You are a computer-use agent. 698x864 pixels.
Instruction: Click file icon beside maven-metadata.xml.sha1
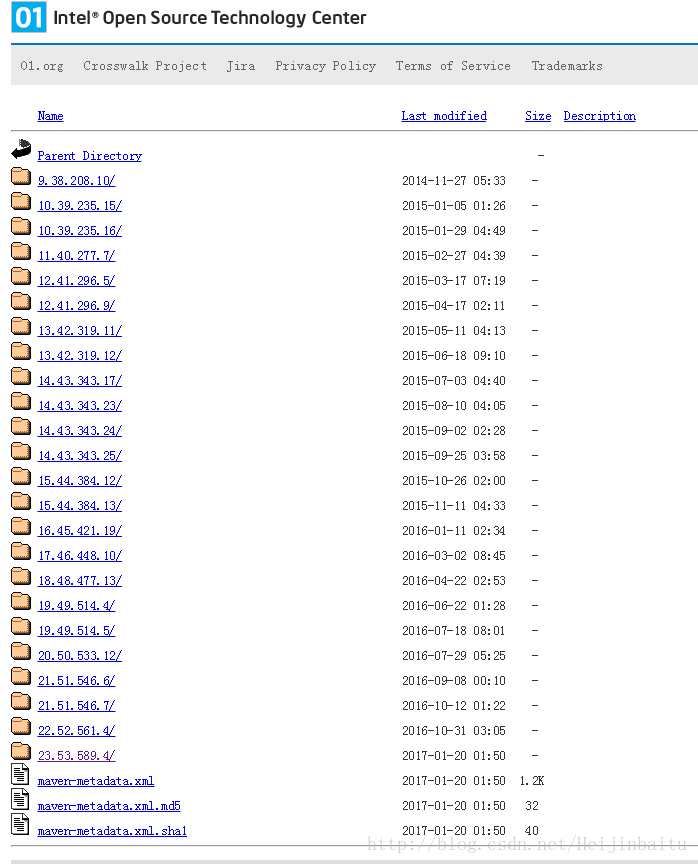click(x=20, y=824)
